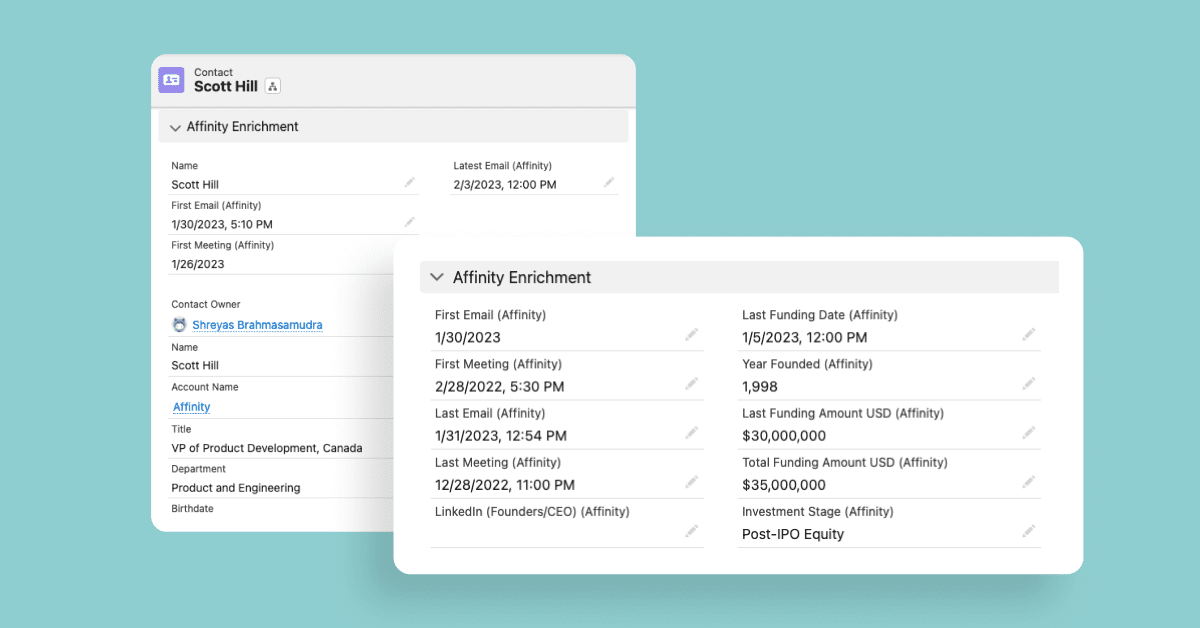Viewport: 1200px width, 628px height.
Task: Click the $35,000,000 total funding amount
Action: 784,485
